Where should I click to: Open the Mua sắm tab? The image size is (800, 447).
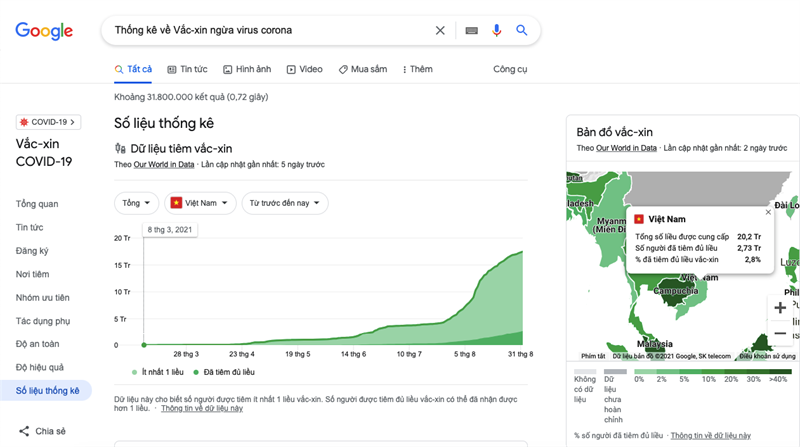[x=363, y=69]
